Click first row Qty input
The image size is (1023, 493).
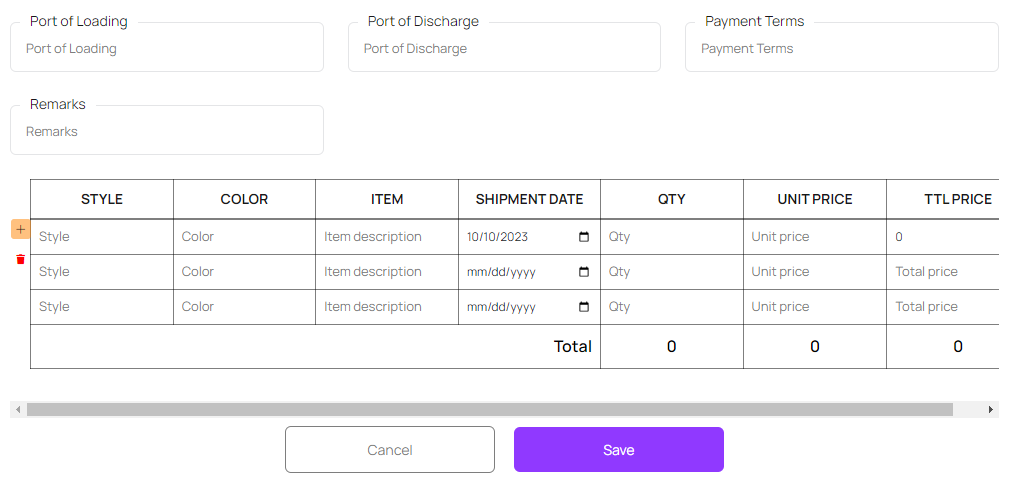click(x=671, y=237)
